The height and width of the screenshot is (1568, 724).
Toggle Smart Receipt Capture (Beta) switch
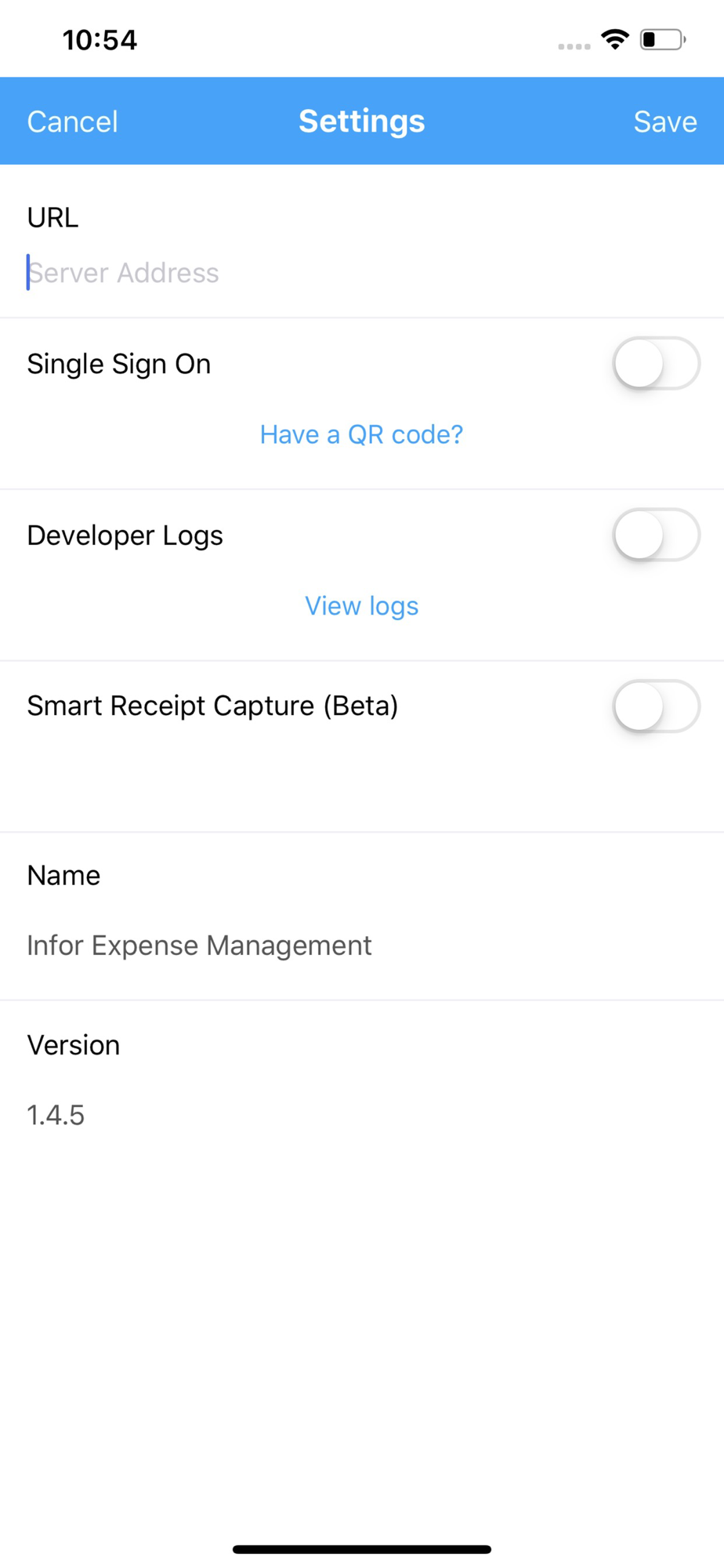(x=656, y=706)
